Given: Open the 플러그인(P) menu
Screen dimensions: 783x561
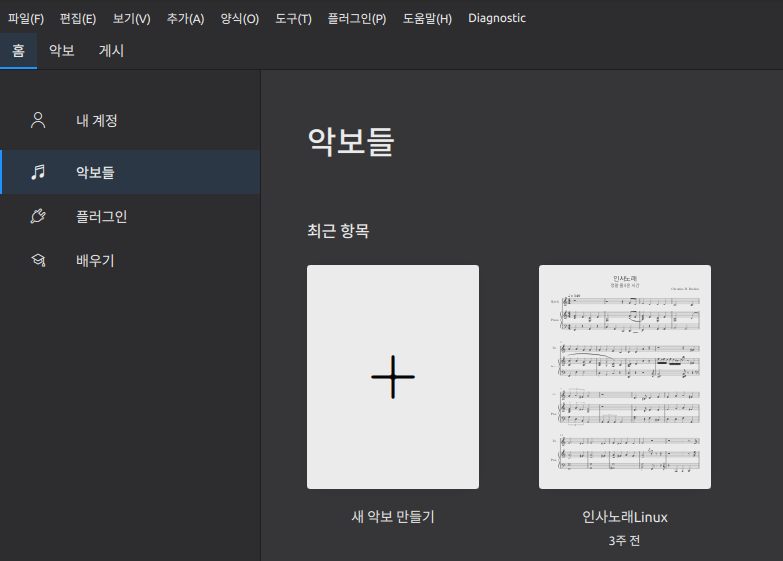Looking at the screenshot, I should (x=357, y=19).
